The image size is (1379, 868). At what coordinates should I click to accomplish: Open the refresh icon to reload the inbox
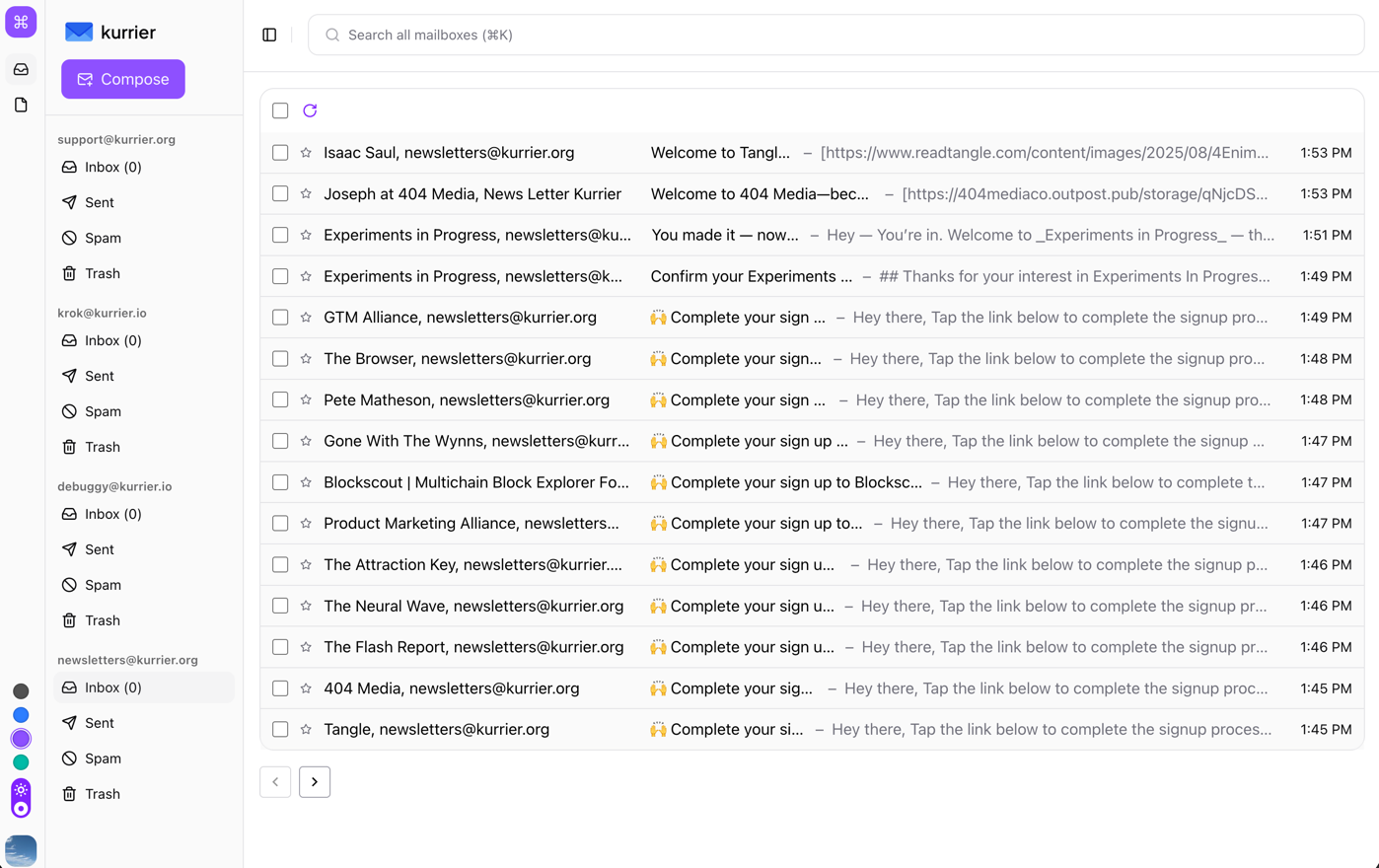tap(310, 110)
